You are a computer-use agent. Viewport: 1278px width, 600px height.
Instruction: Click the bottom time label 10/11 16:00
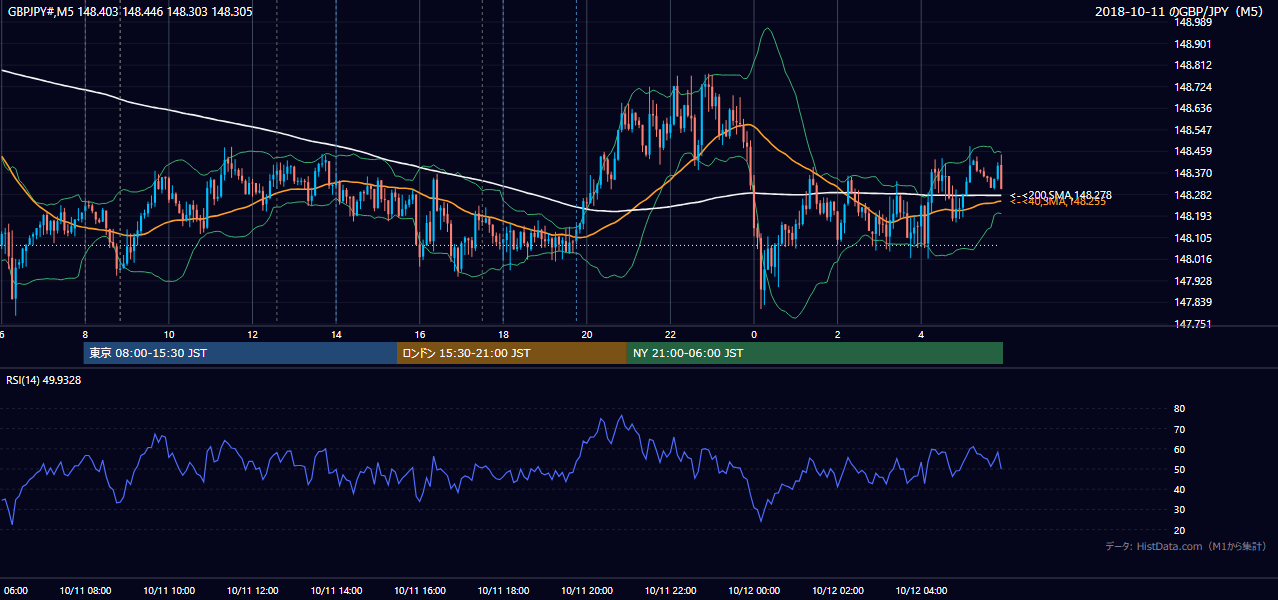[x=420, y=591]
